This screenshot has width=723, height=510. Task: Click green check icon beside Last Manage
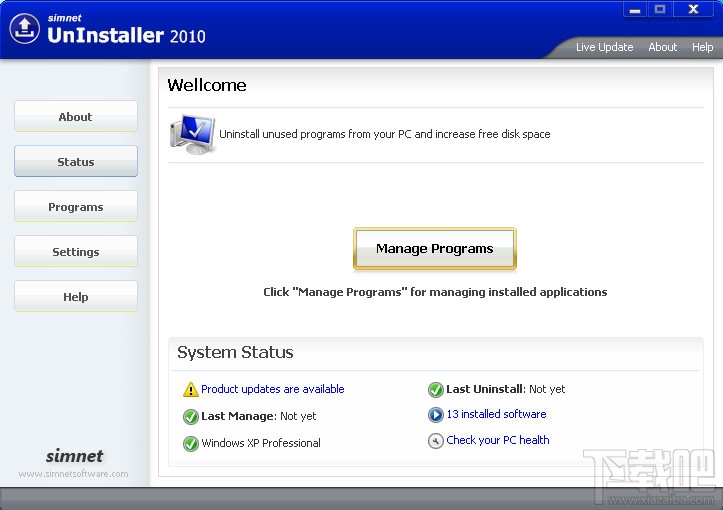coord(190,417)
